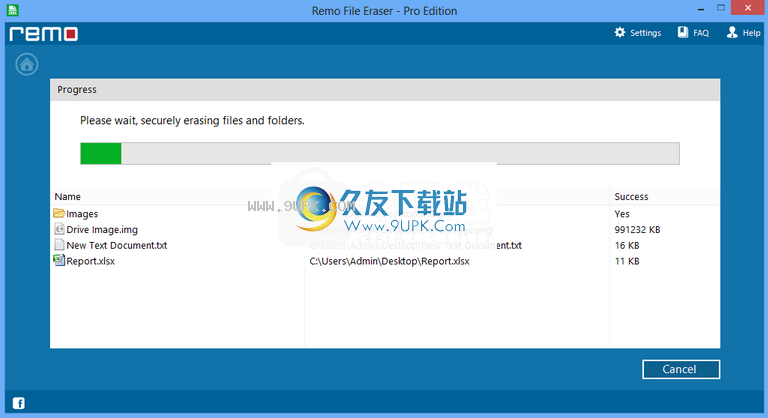Screen dimensions: 768x418
Task: Minimize the Remo File Eraser window
Action: click(701, 8)
